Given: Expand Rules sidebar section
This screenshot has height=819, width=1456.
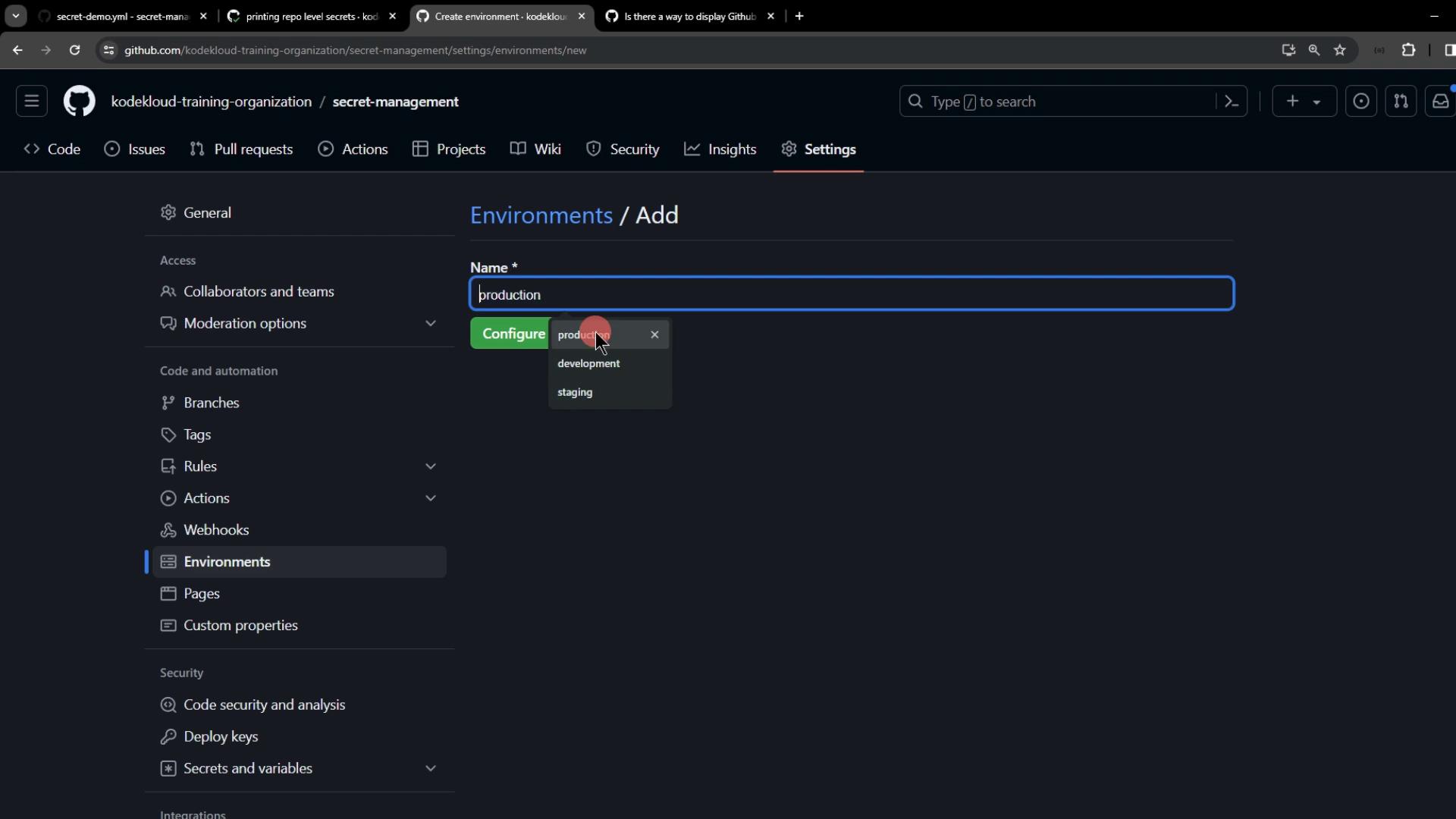Looking at the screenshot, I should (430, 466).
